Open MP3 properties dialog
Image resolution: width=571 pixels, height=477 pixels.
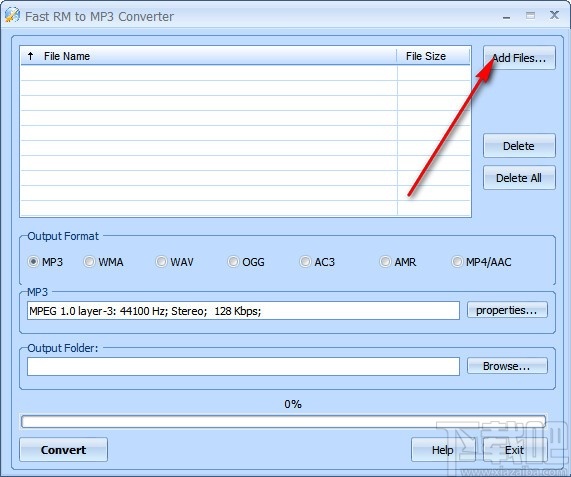tap(507, 310)
